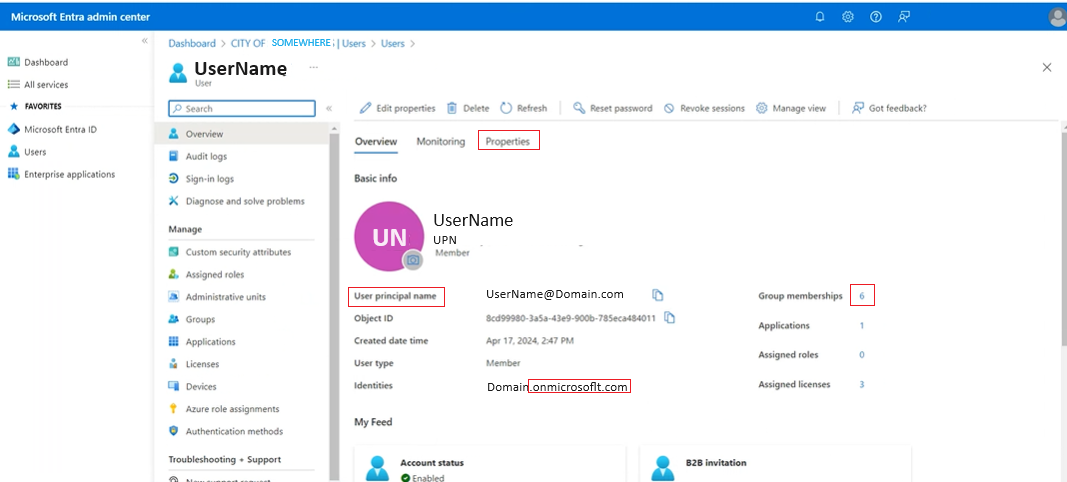Click the UN purple avatar circle
Screen dimensions: 1067x482
(x=389, y=236)
